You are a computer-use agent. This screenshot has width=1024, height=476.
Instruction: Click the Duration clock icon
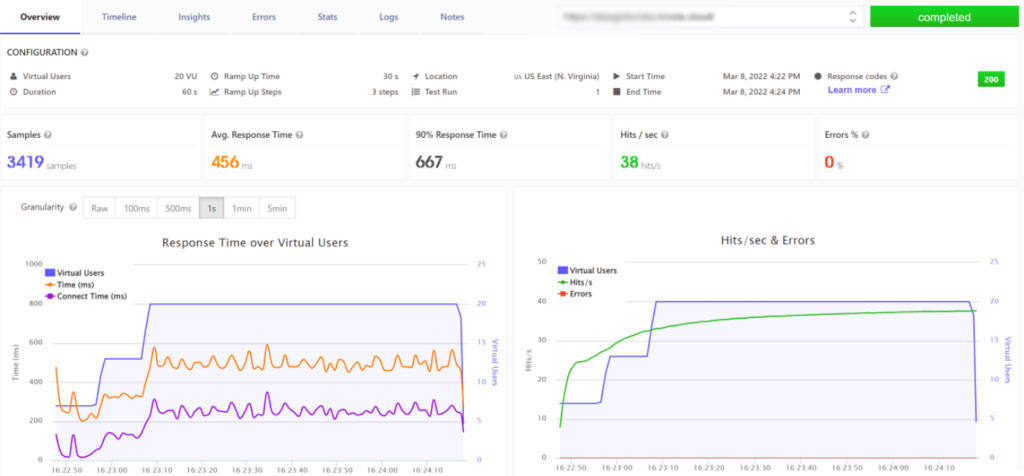(x=13, y=92)
